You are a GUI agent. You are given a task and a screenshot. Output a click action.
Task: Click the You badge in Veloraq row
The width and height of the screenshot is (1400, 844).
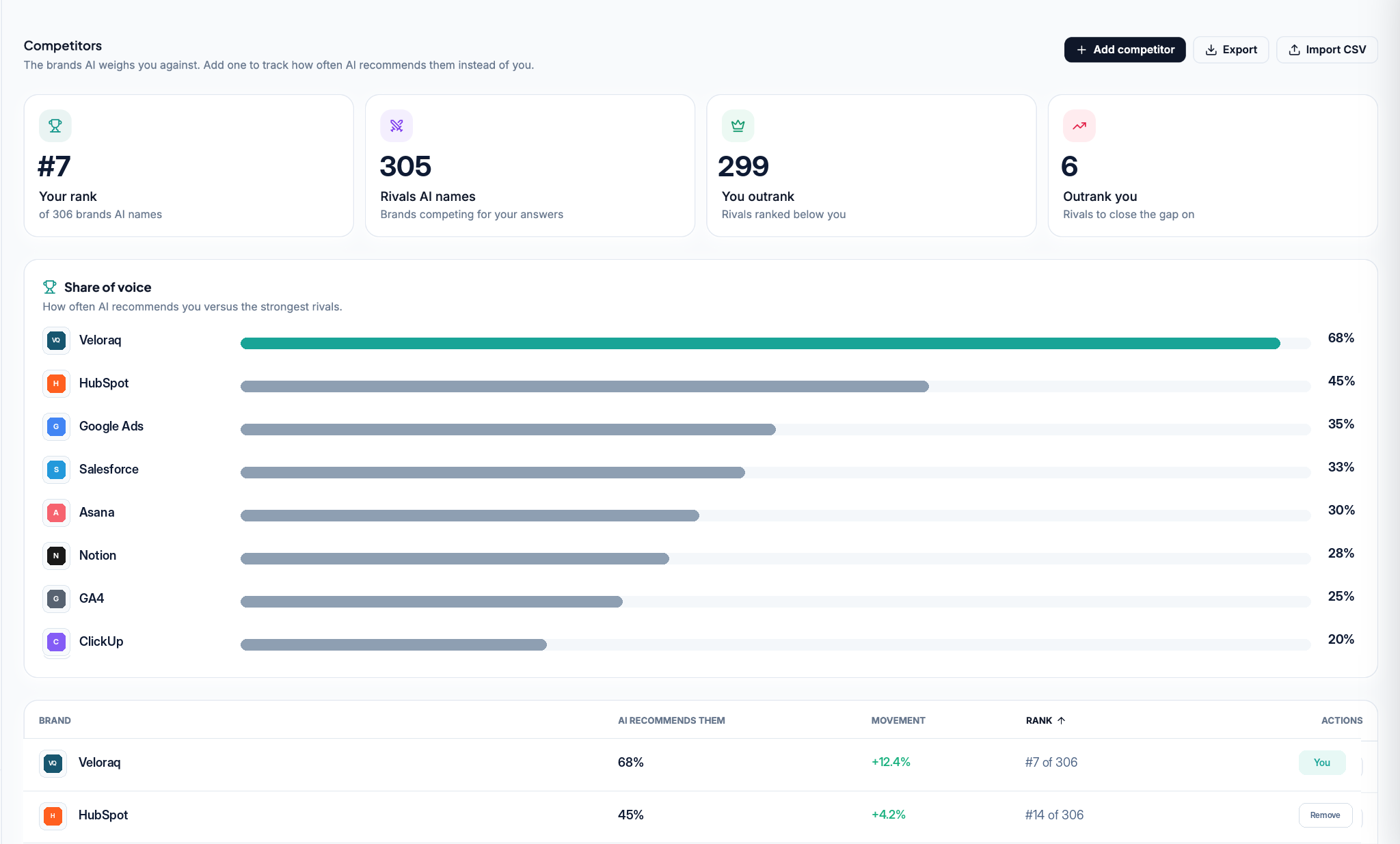1321,762
